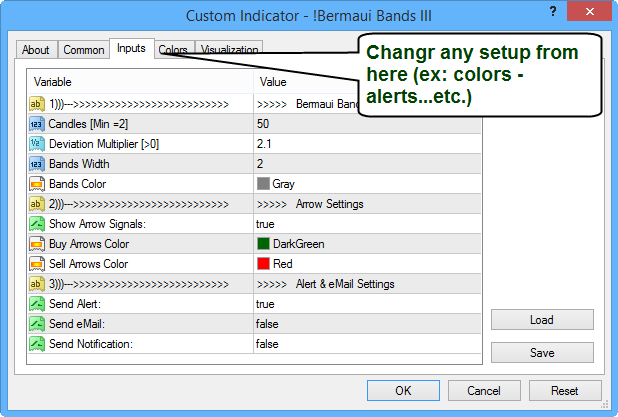618x417 pixels.
Task: Click the Candles value field showing 50
Action: click(263, 124)
